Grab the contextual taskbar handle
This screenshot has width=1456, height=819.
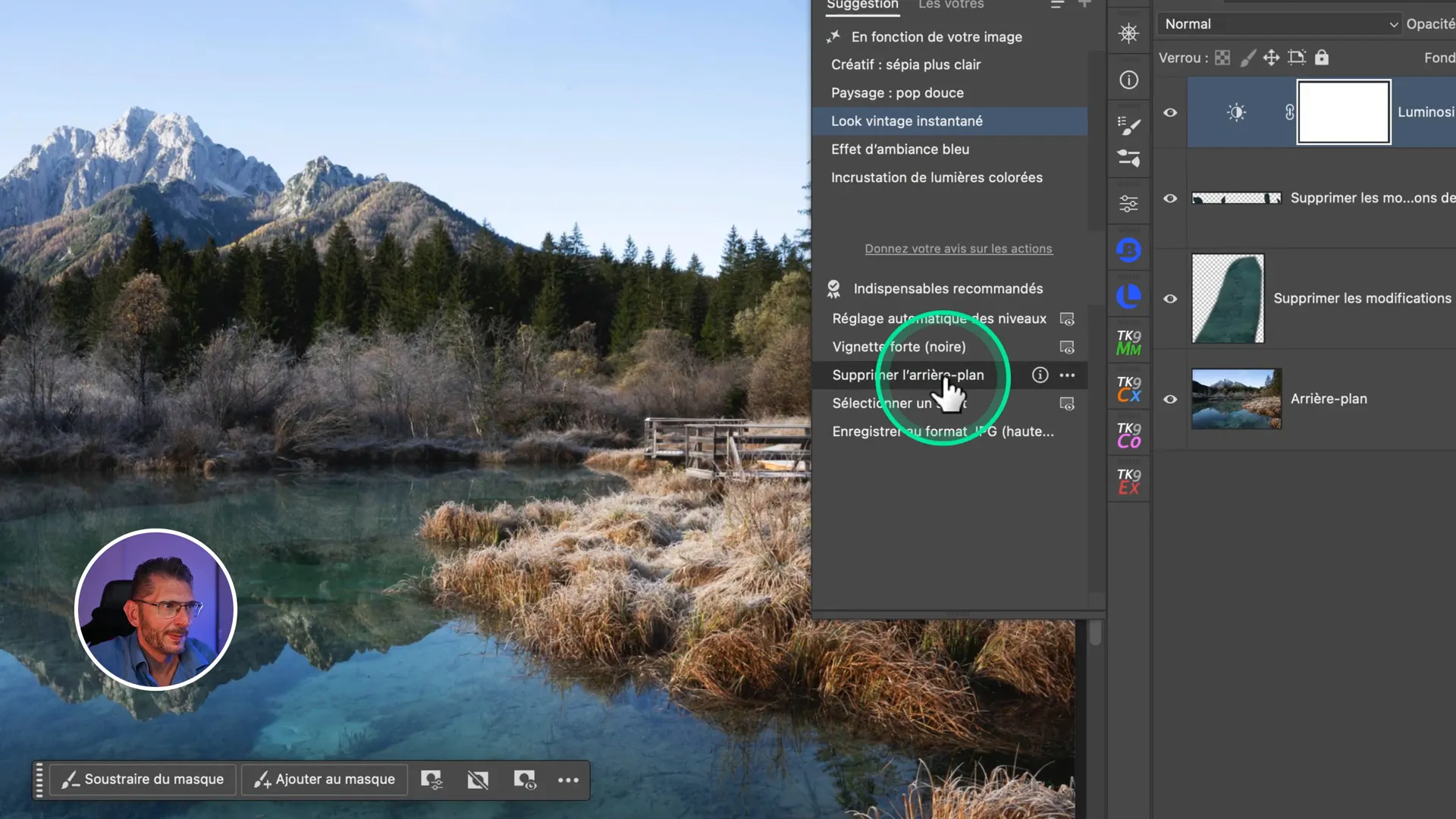click(39, 780)
